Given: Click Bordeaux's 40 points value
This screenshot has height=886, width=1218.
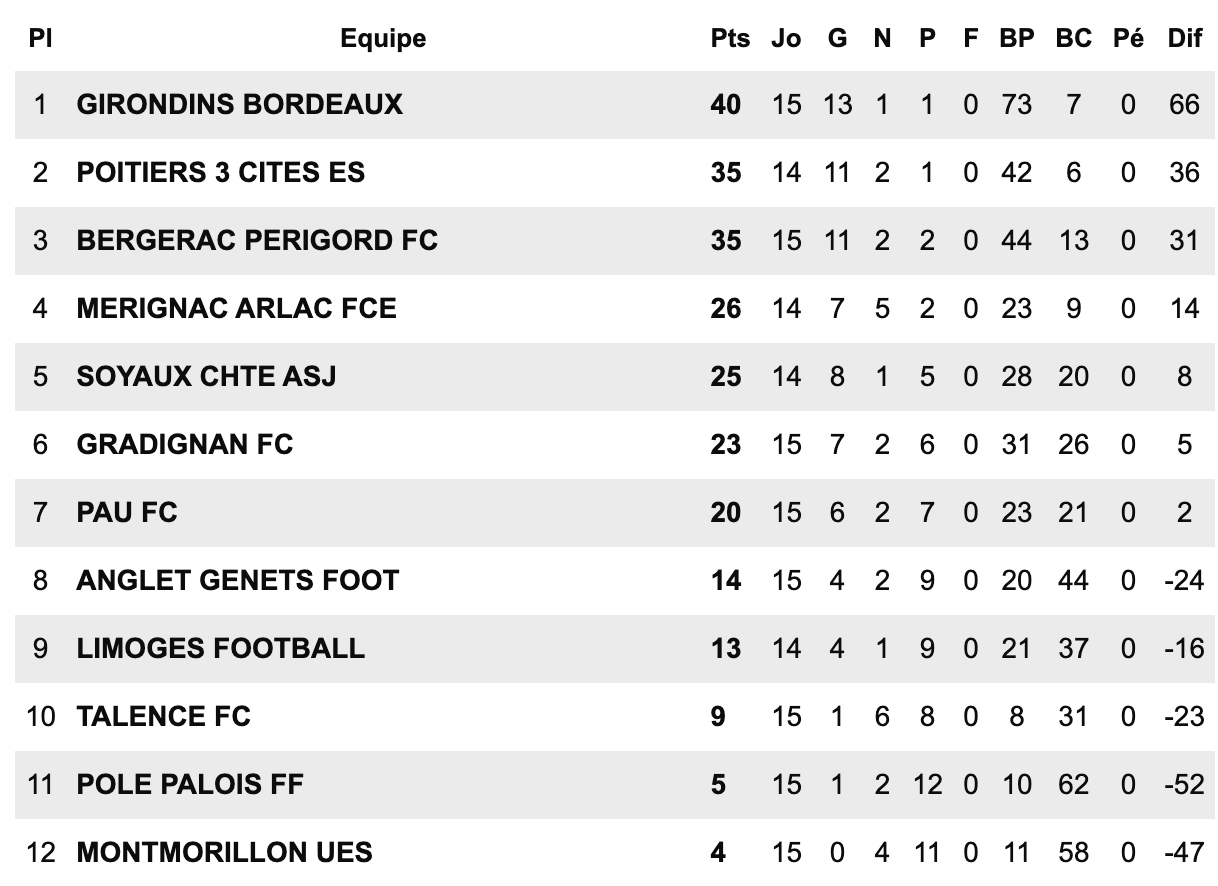Looking at the screenshot, I should [726, 104].
